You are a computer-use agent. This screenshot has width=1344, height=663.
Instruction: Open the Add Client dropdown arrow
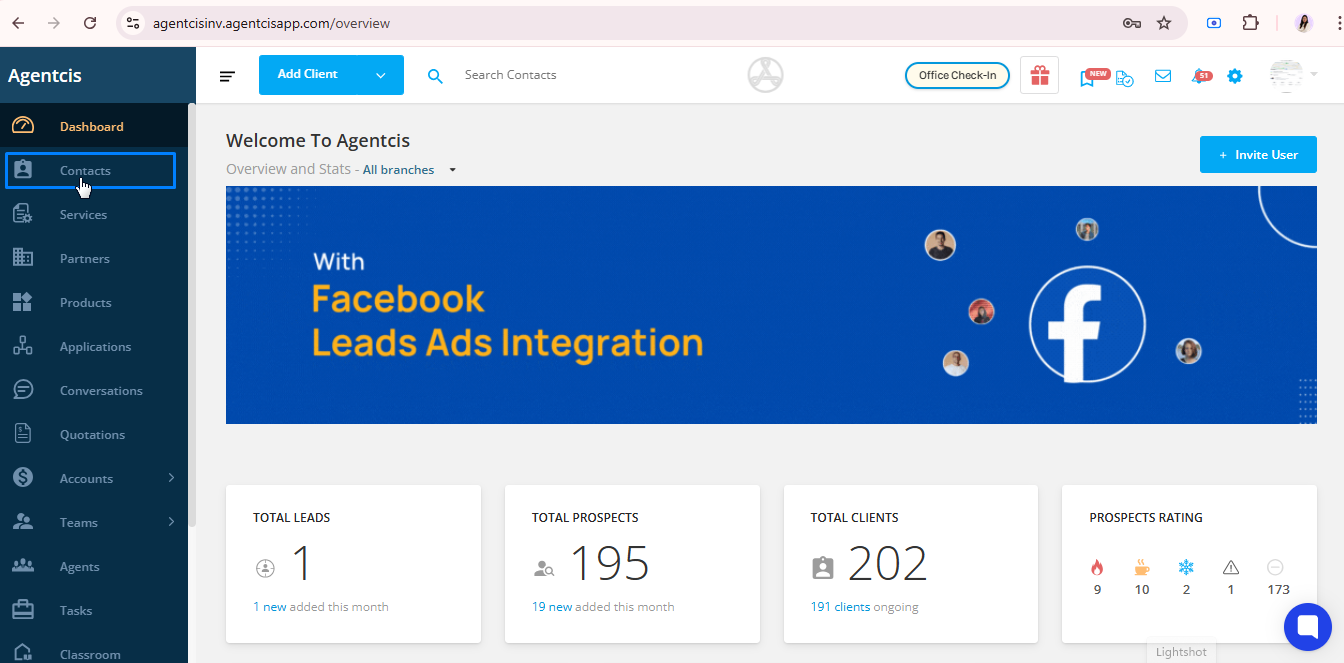point(381,75)
